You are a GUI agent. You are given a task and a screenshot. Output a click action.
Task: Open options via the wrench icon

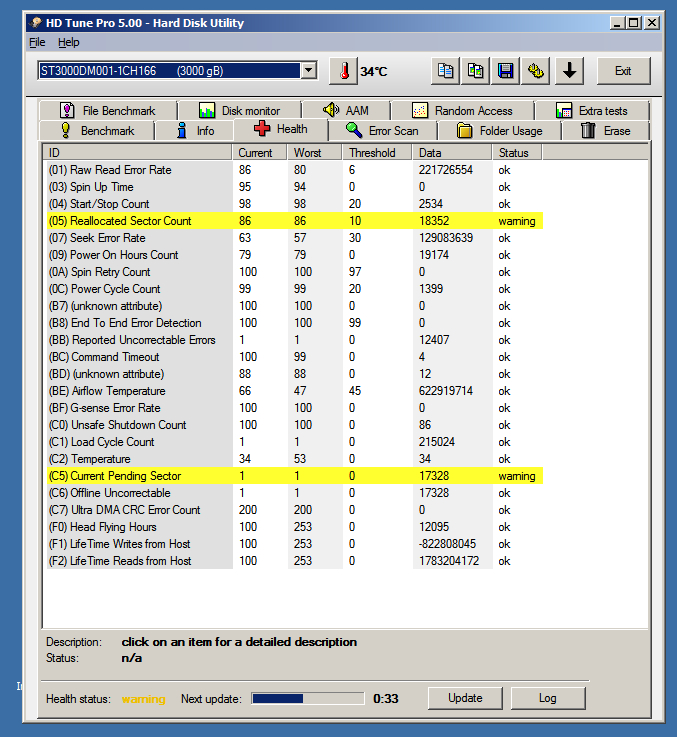(536, 71)
